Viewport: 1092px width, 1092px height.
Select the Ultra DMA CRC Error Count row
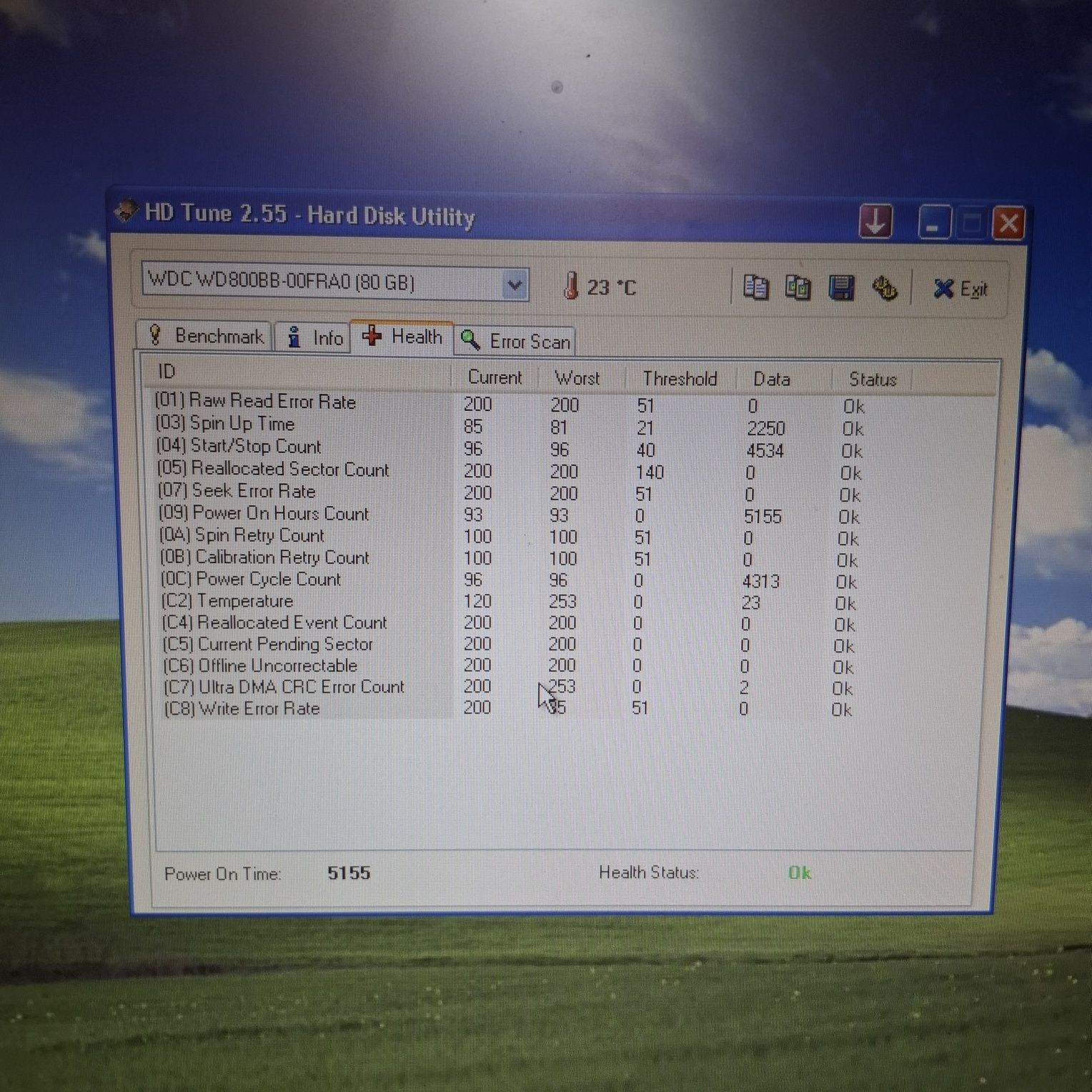(510, 687)
